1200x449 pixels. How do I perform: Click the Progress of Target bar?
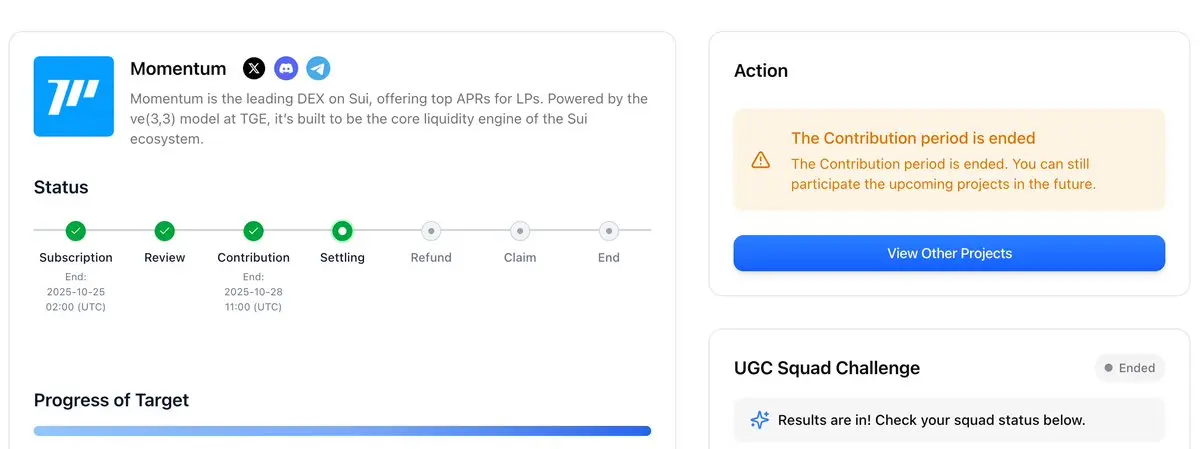342,431
